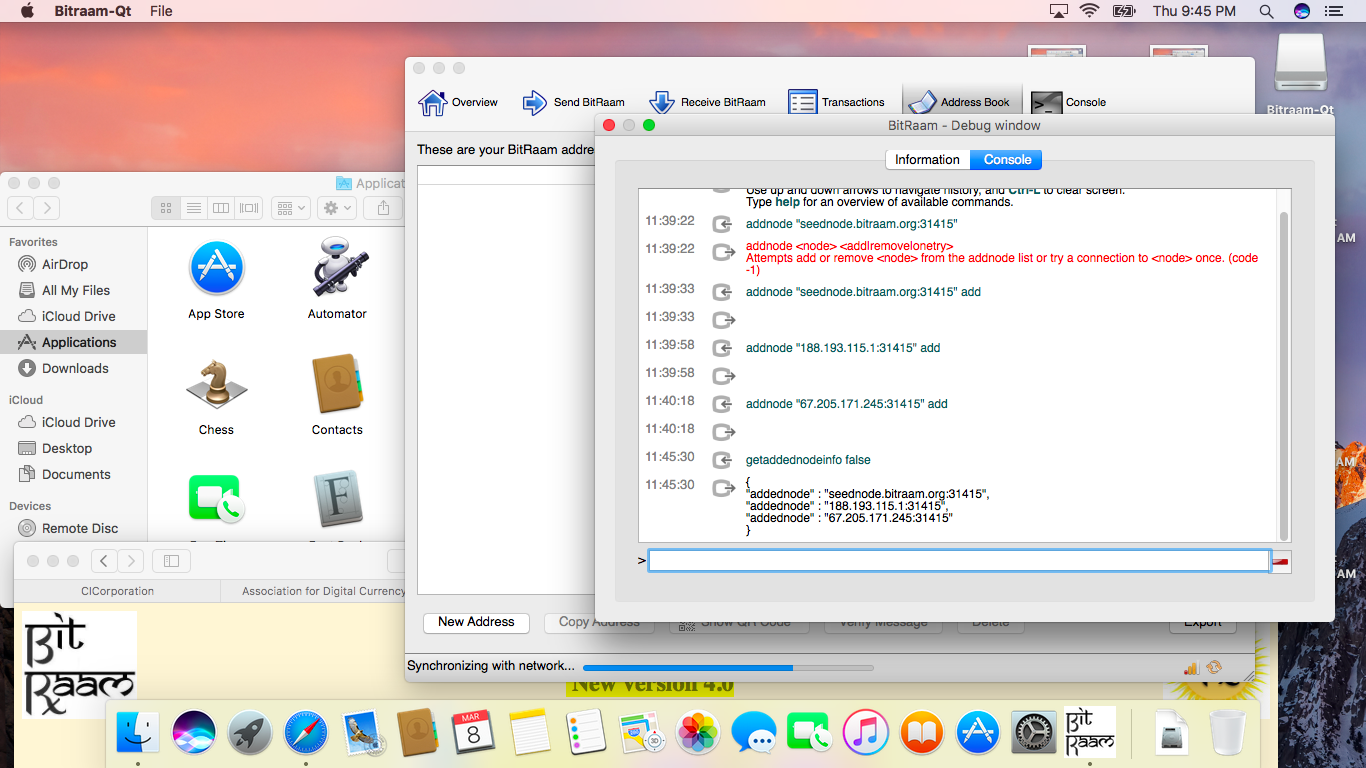This screenshot has height=768, width=1366.
Task: Expand the Finder gear action menu
Action: coord(336,208)
